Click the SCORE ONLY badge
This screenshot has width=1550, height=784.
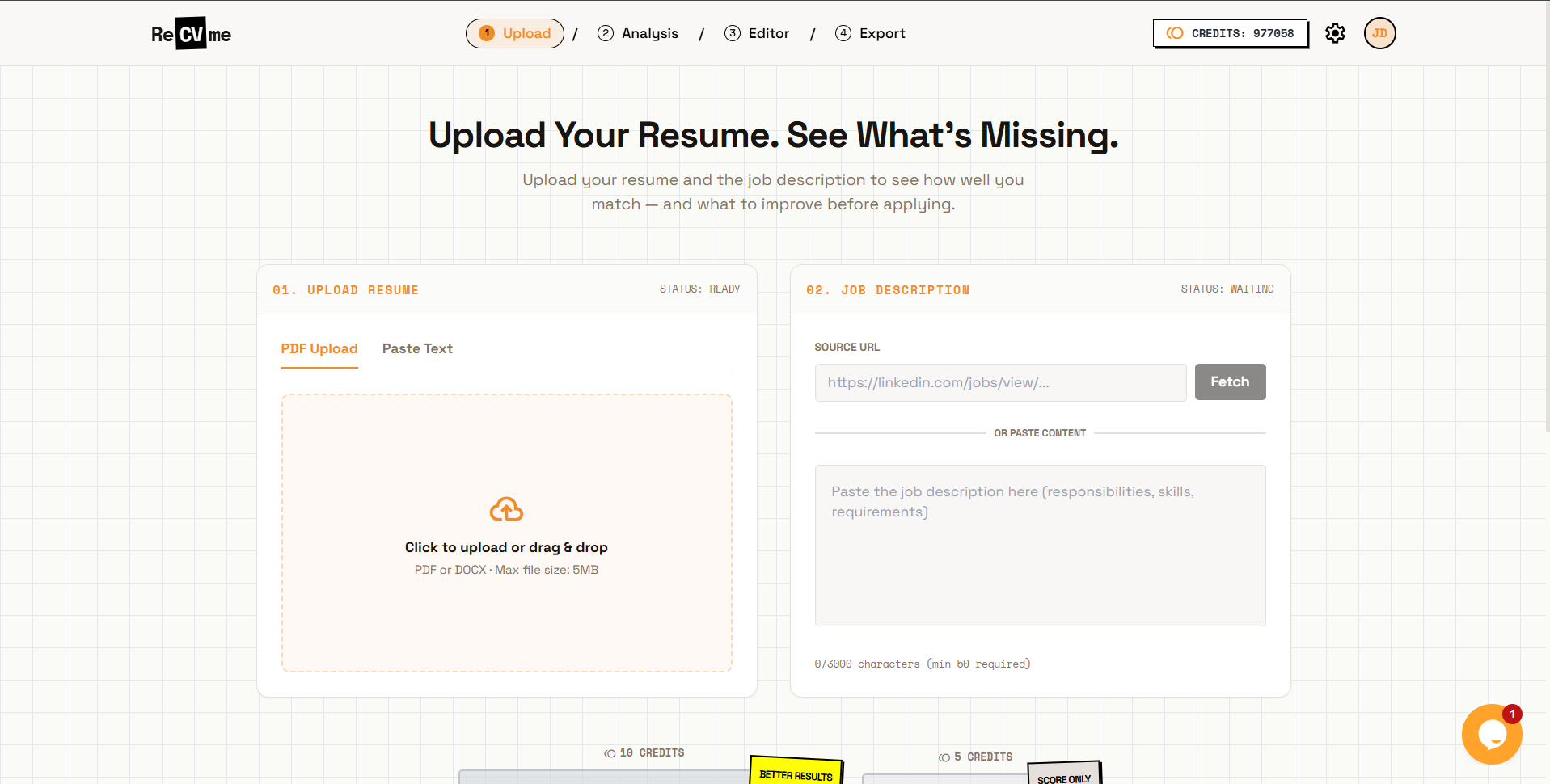(1064, 773)
